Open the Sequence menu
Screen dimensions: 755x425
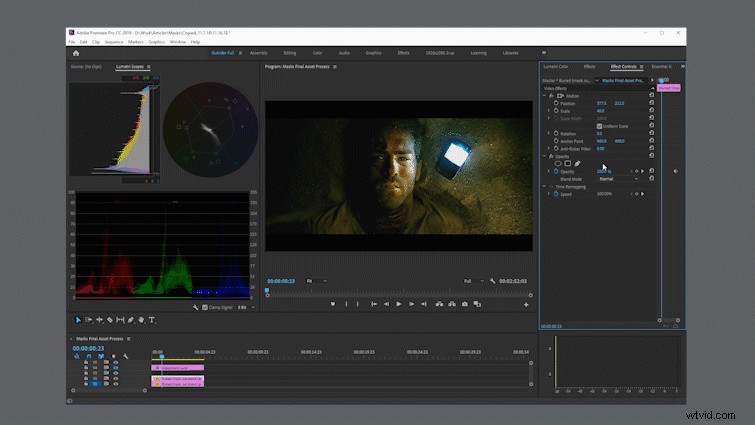click(114, 42)
